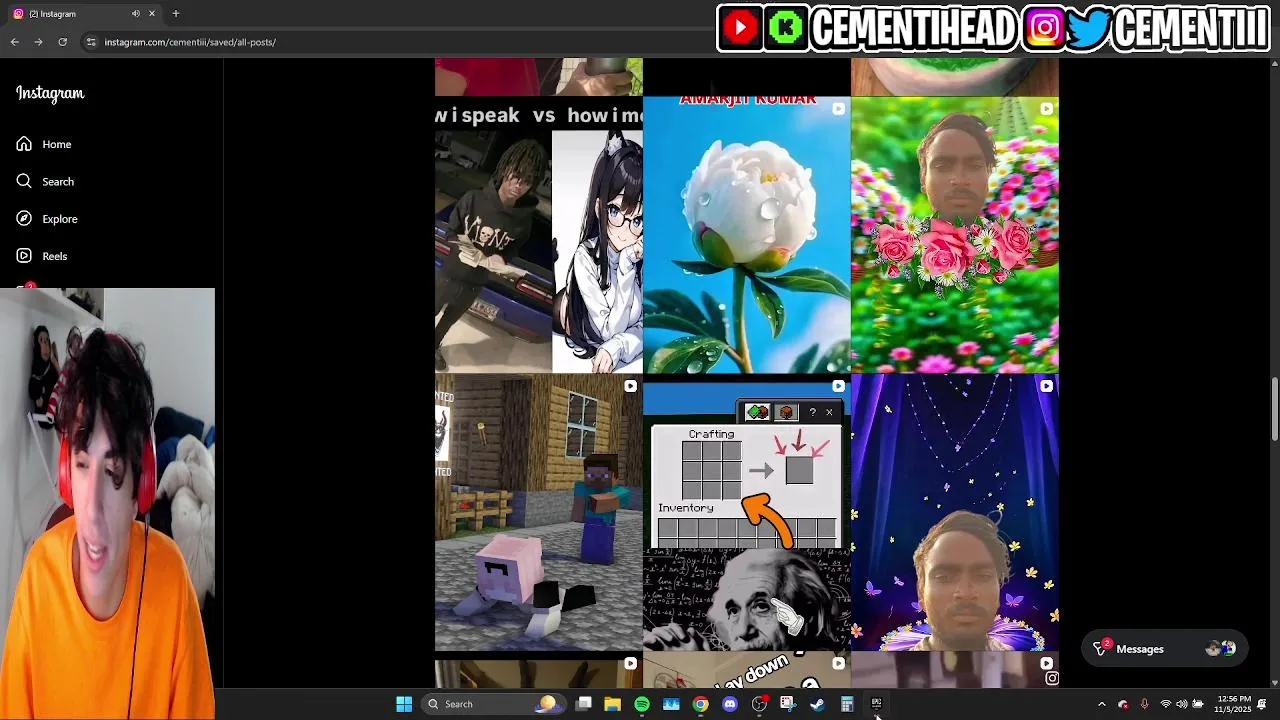The image size is (1280, 720).
Task: Click reel icon on purple butterflies post
Action: click(1046, 387)
